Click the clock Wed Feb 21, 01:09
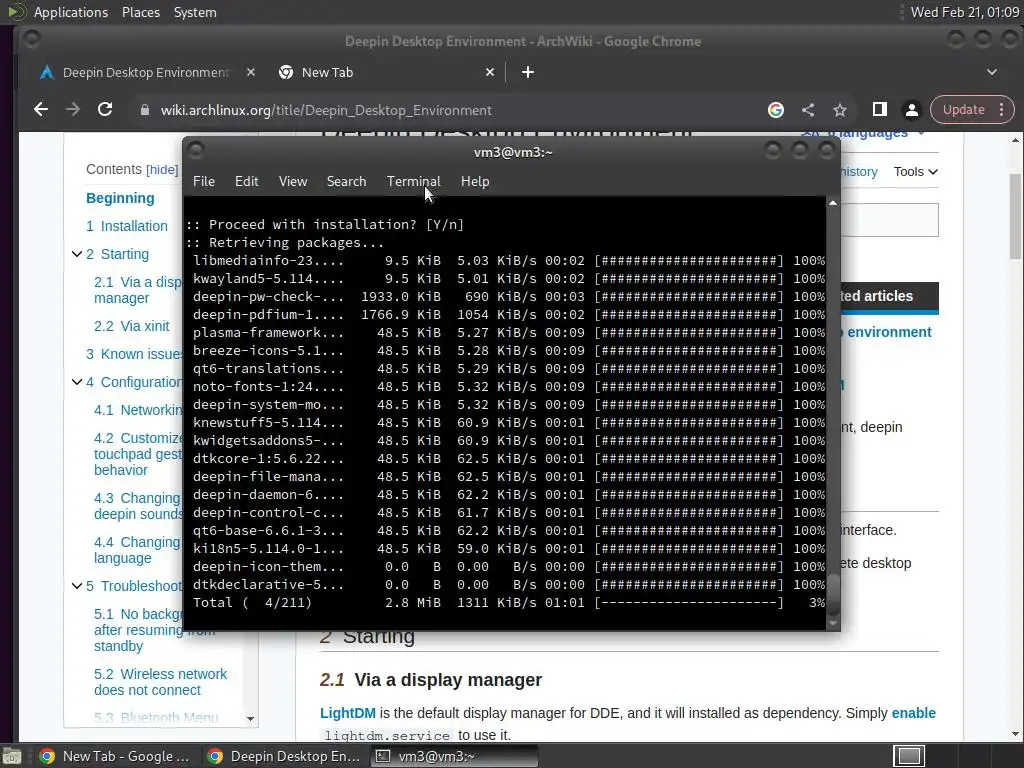This screenshot has width=1024, height=768. (x=964, y=12)
